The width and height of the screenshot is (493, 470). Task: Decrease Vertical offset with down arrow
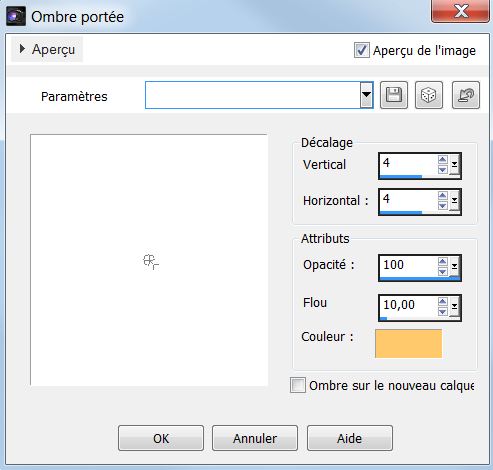(442, 169)
